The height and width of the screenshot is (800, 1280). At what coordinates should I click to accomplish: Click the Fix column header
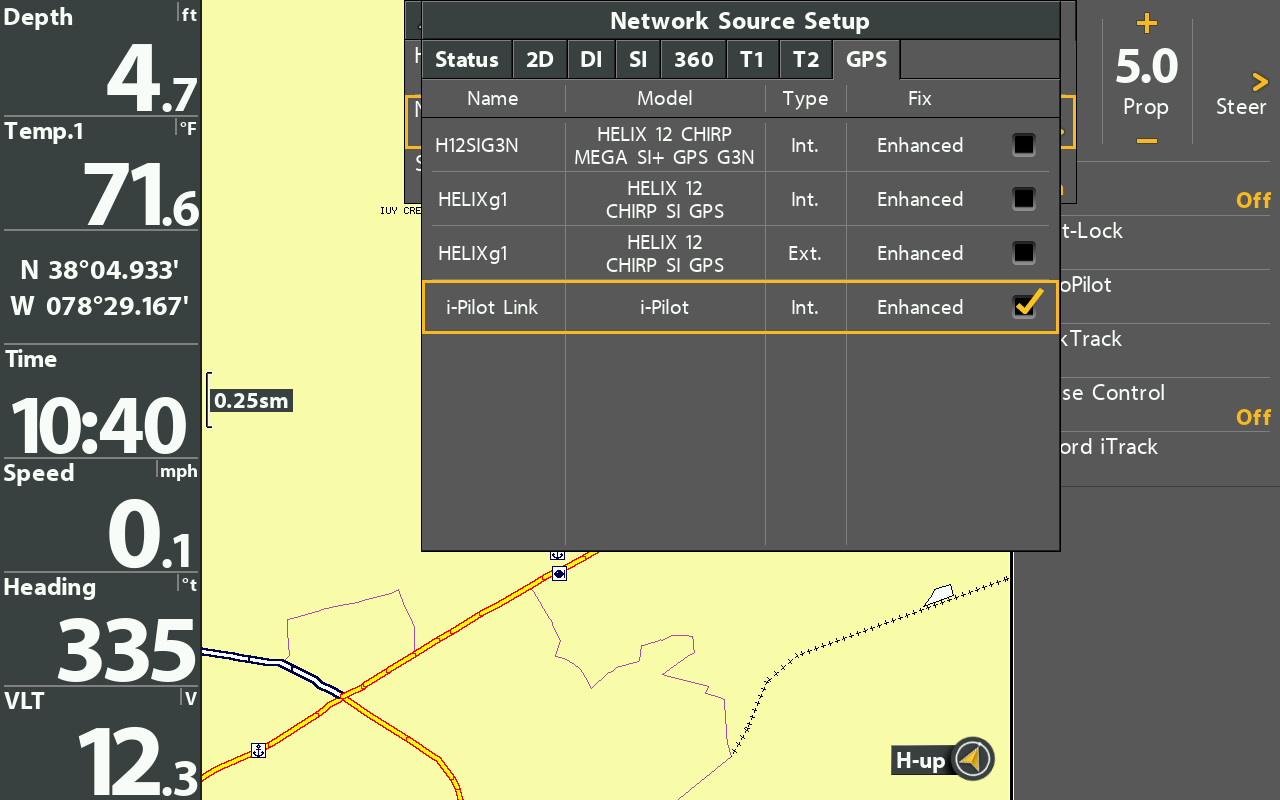[x=919, y=98]
